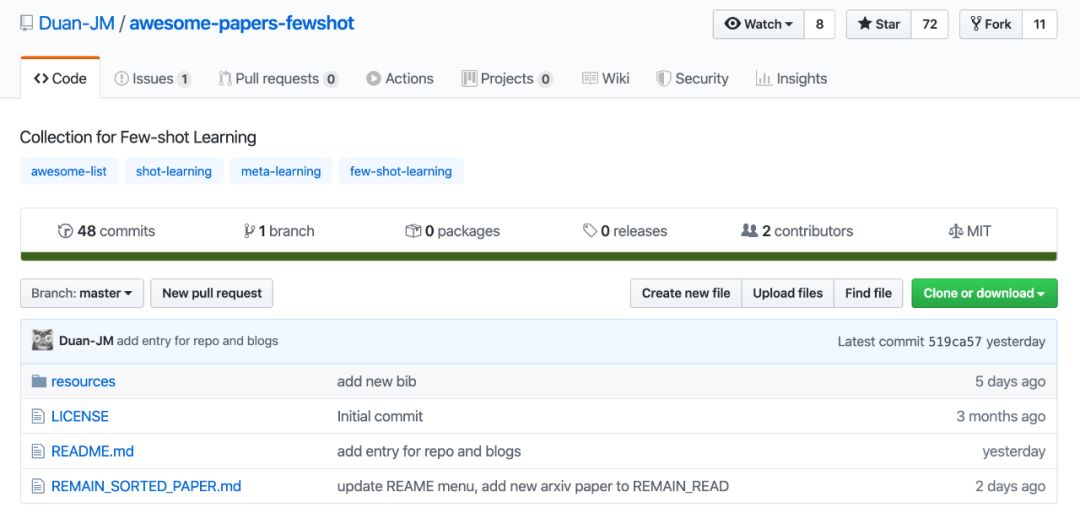View the 0 packages page
Screen dimensions: 1080x513
coord(453,231)
